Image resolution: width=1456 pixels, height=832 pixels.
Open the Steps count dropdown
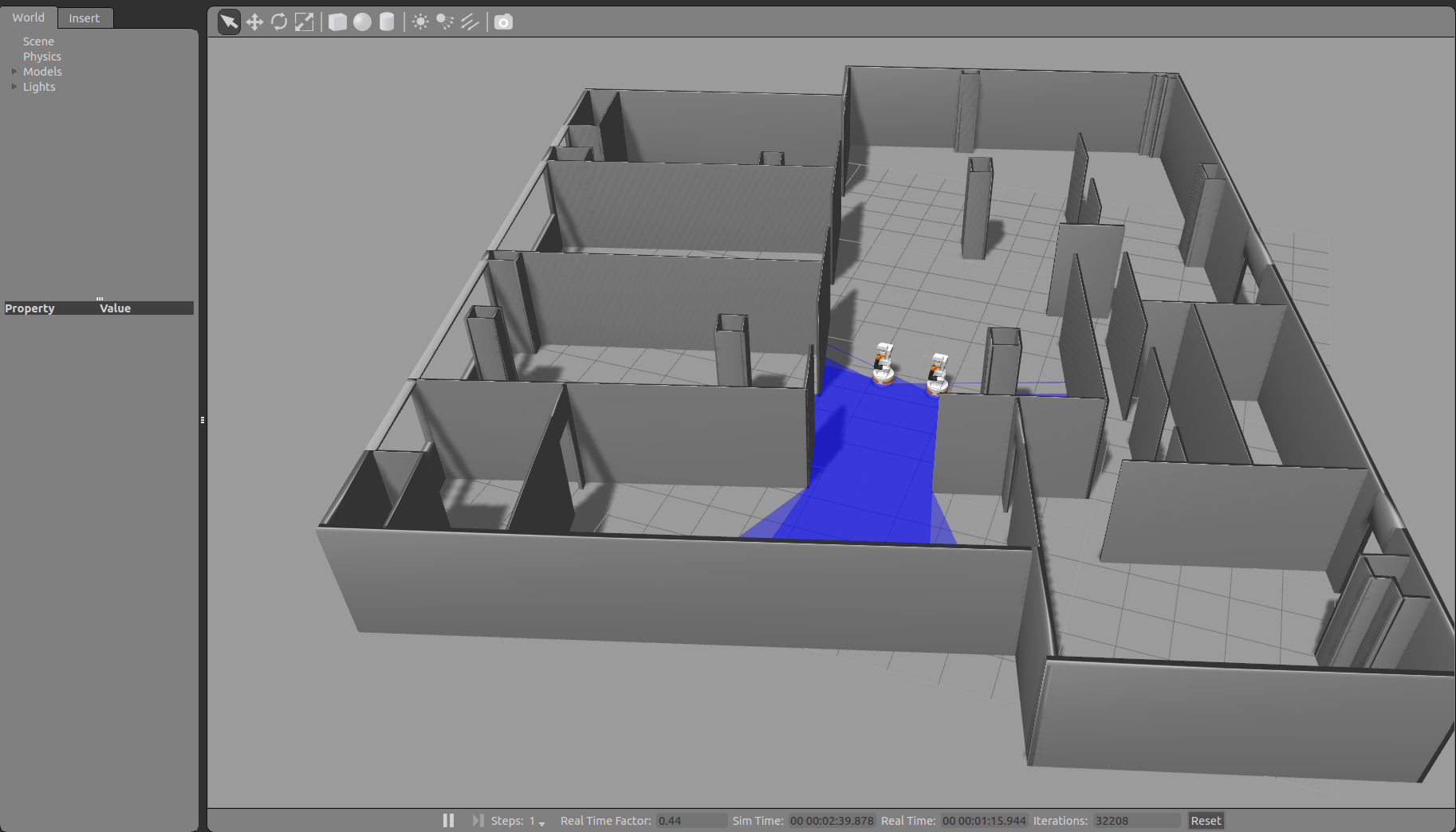[x=541, y=822]
